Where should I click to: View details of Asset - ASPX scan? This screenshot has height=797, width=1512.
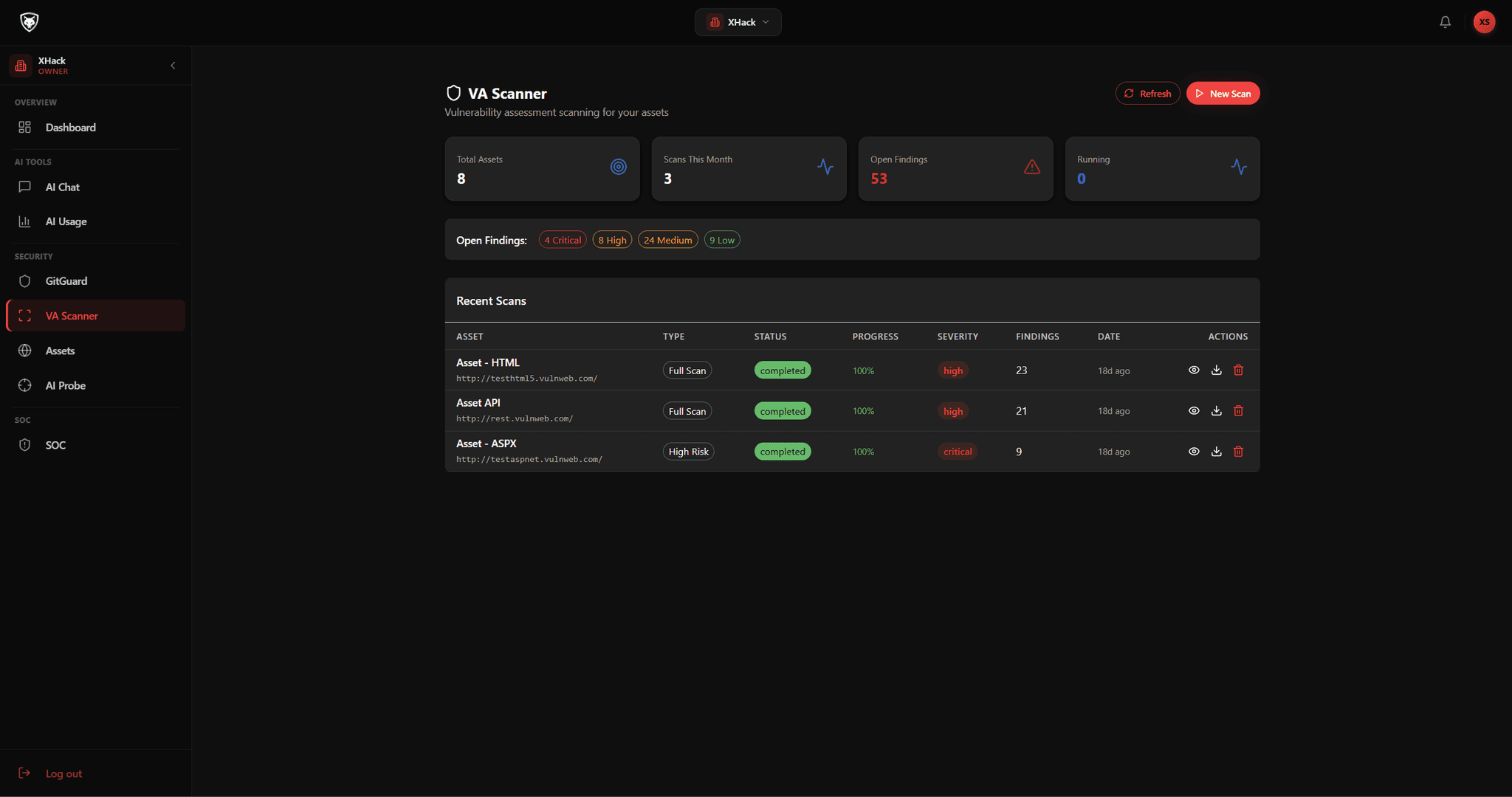point(1194,451)
